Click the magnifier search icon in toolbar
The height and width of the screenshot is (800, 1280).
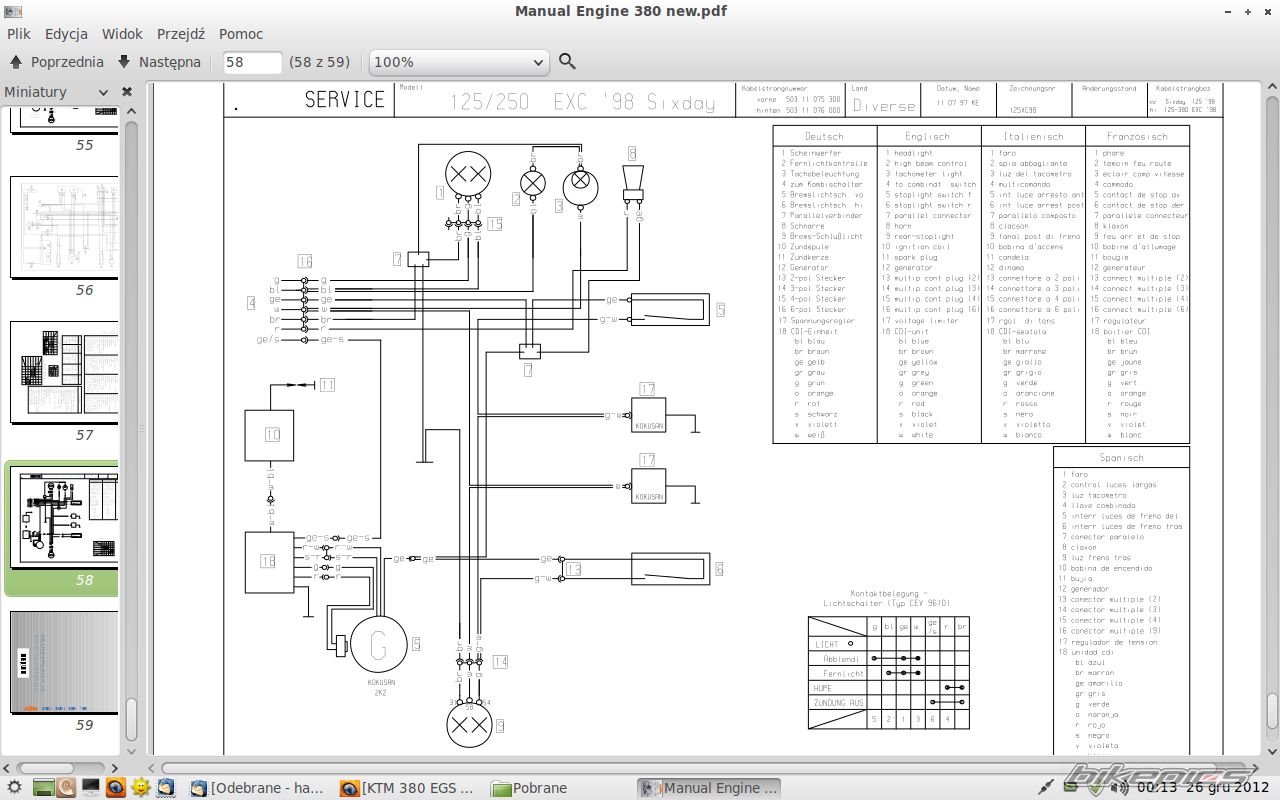click(x=567, y=62)
